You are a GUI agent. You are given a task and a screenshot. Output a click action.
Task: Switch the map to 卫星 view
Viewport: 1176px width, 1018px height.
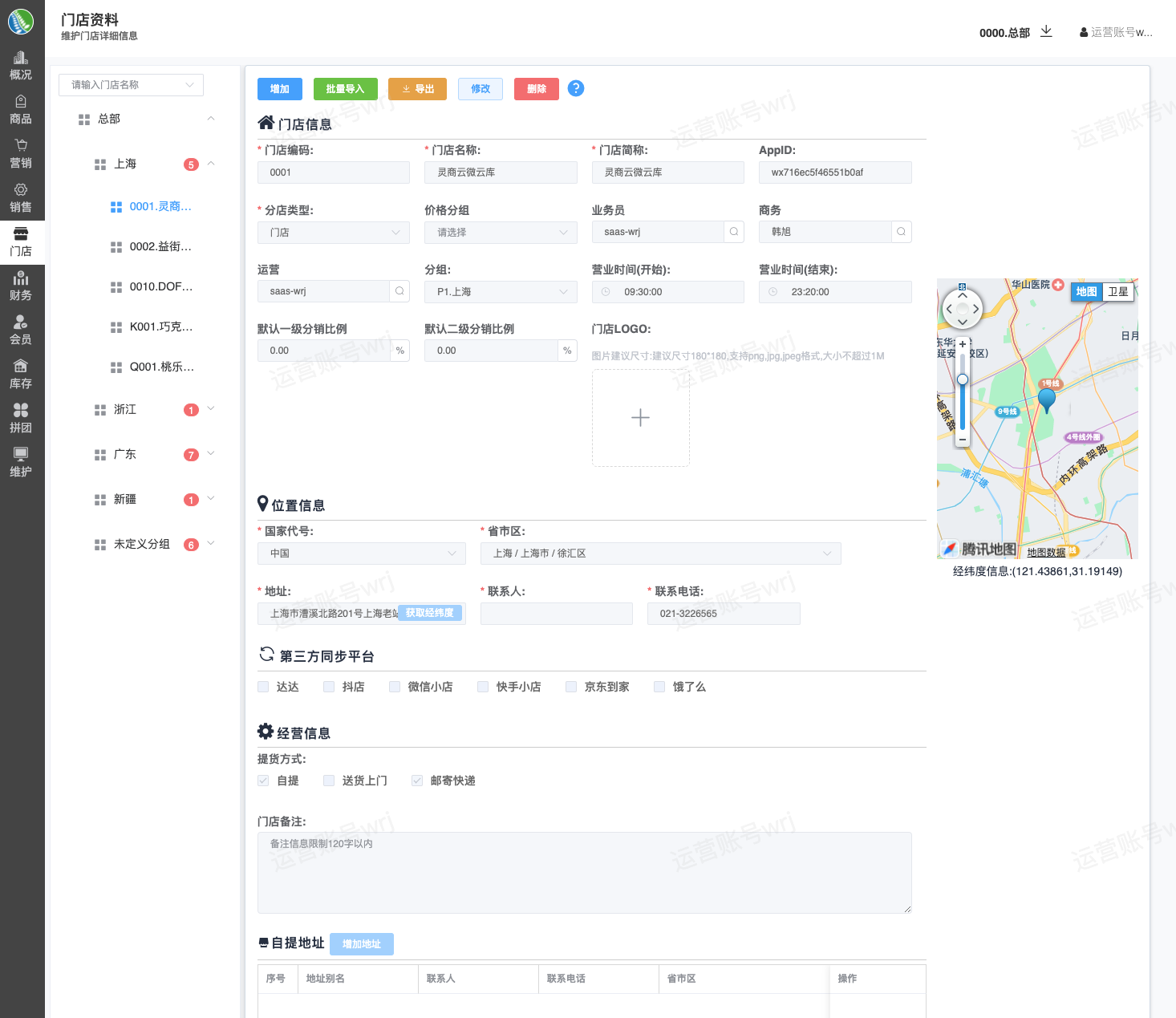(1117, 292)
